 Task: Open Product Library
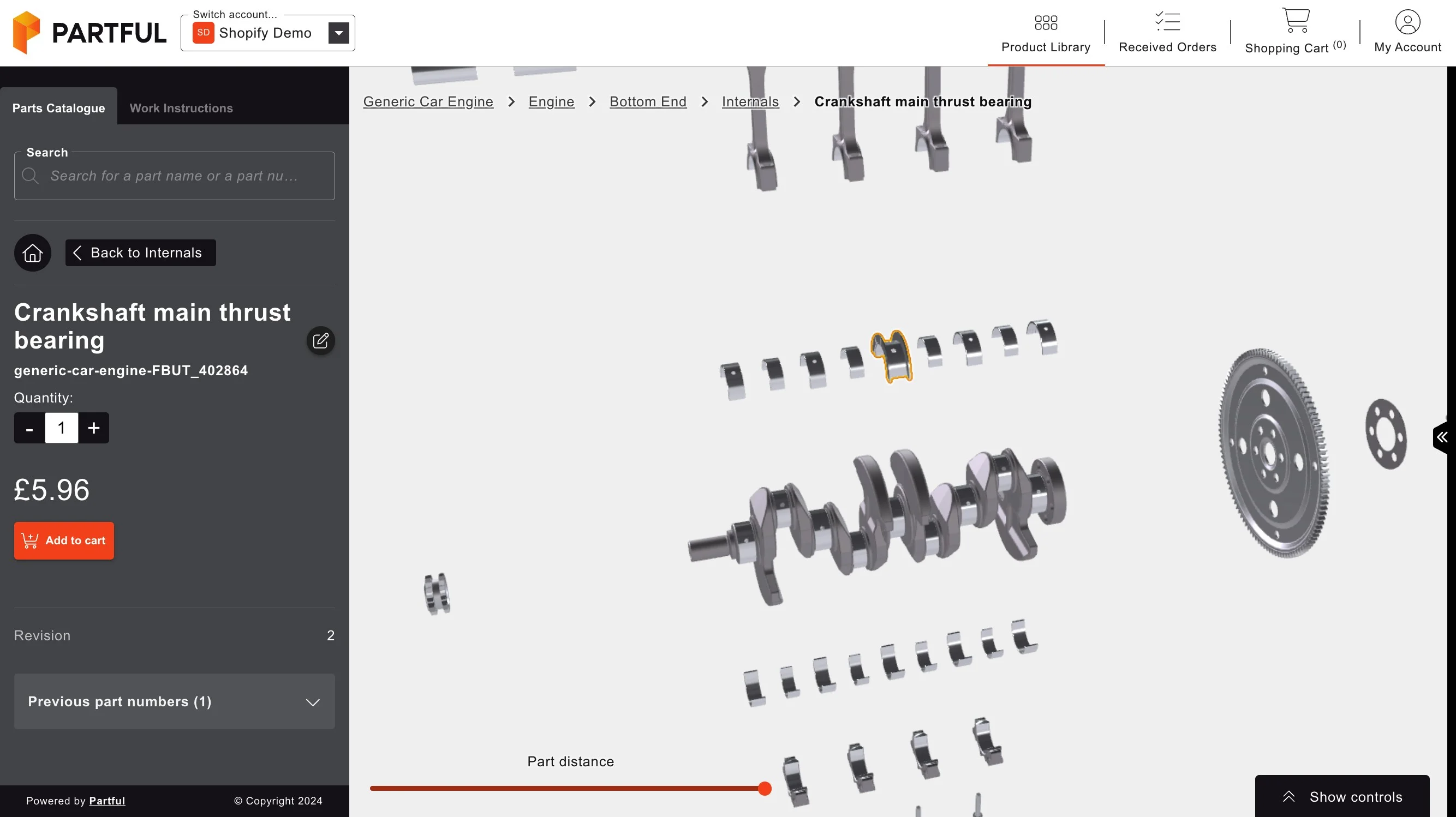[1046, 34]
